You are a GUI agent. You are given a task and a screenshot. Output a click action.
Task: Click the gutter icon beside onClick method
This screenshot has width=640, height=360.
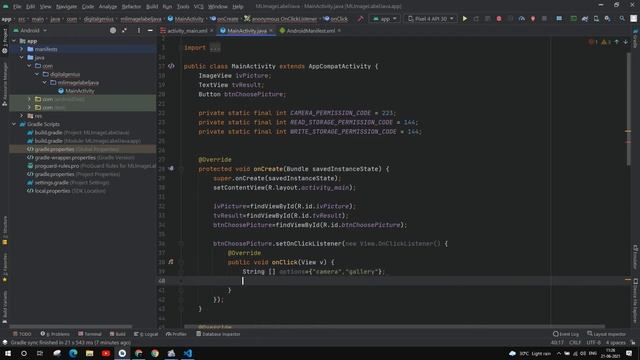click(171, 262)
